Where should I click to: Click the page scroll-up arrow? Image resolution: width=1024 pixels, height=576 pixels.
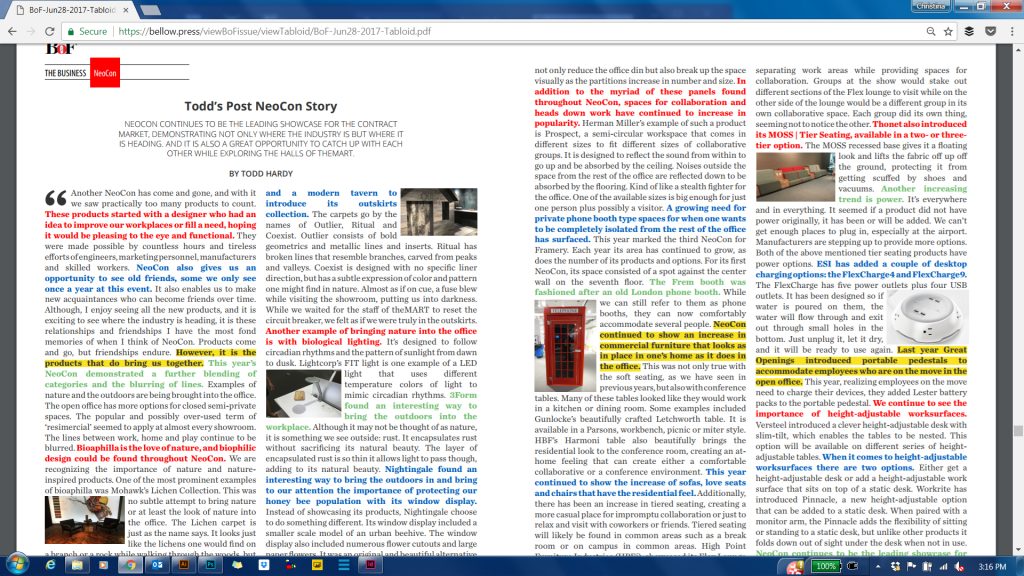(1018, 50)
